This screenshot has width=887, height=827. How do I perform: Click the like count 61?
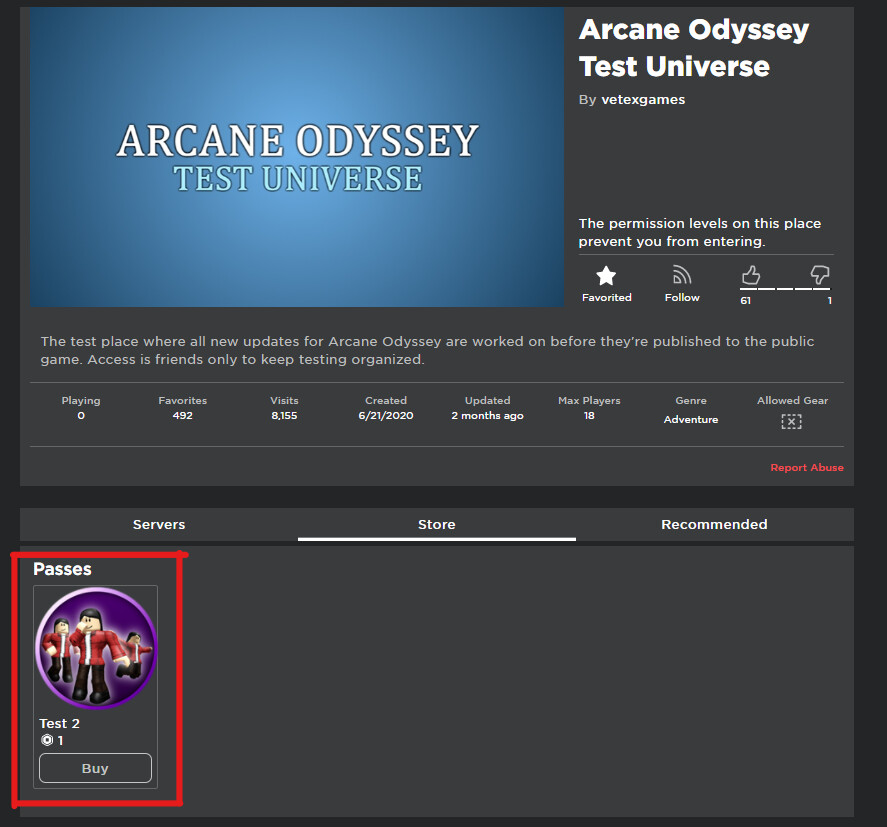[745, 299]
